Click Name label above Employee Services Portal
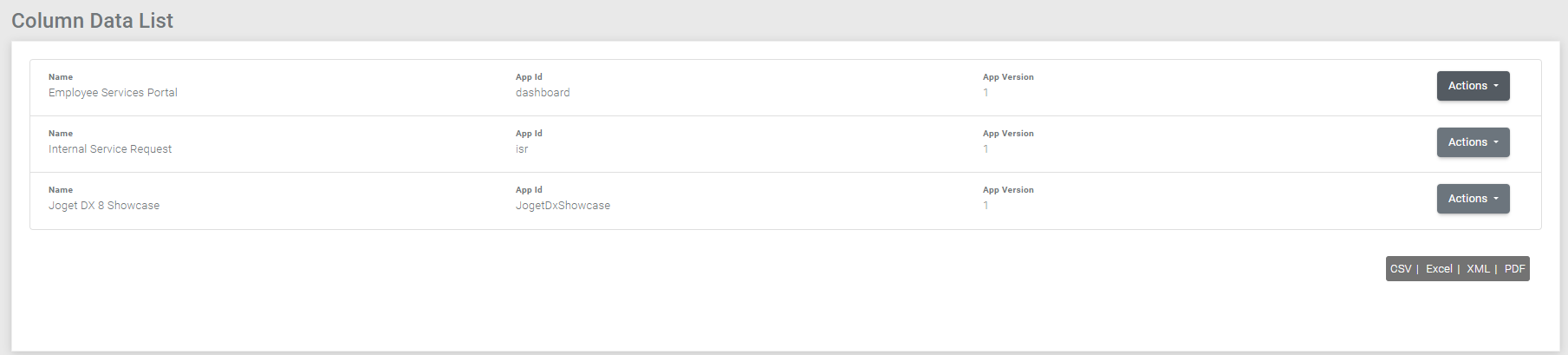This screenshot has width=1568, height=355. pyautogui.click(x=61, y=77)
